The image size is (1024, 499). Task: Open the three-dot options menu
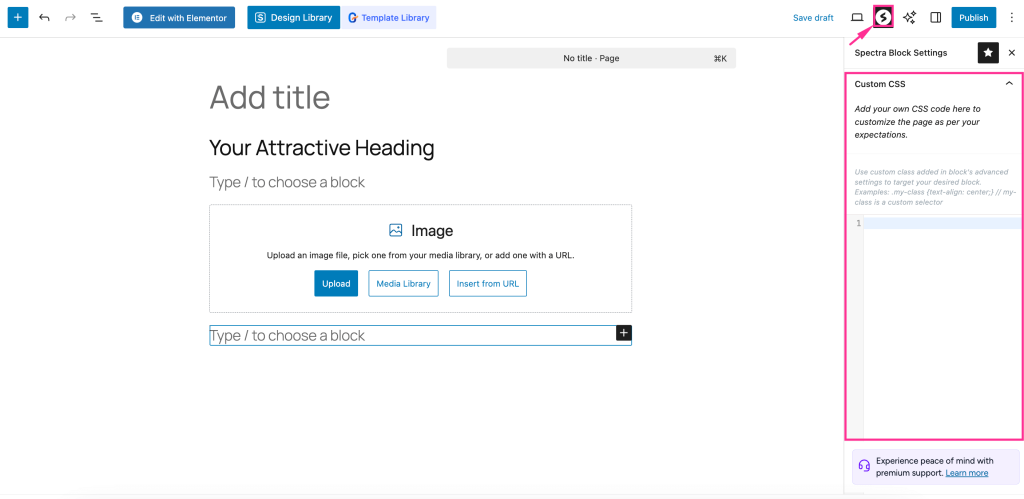tap(1011, 17)
